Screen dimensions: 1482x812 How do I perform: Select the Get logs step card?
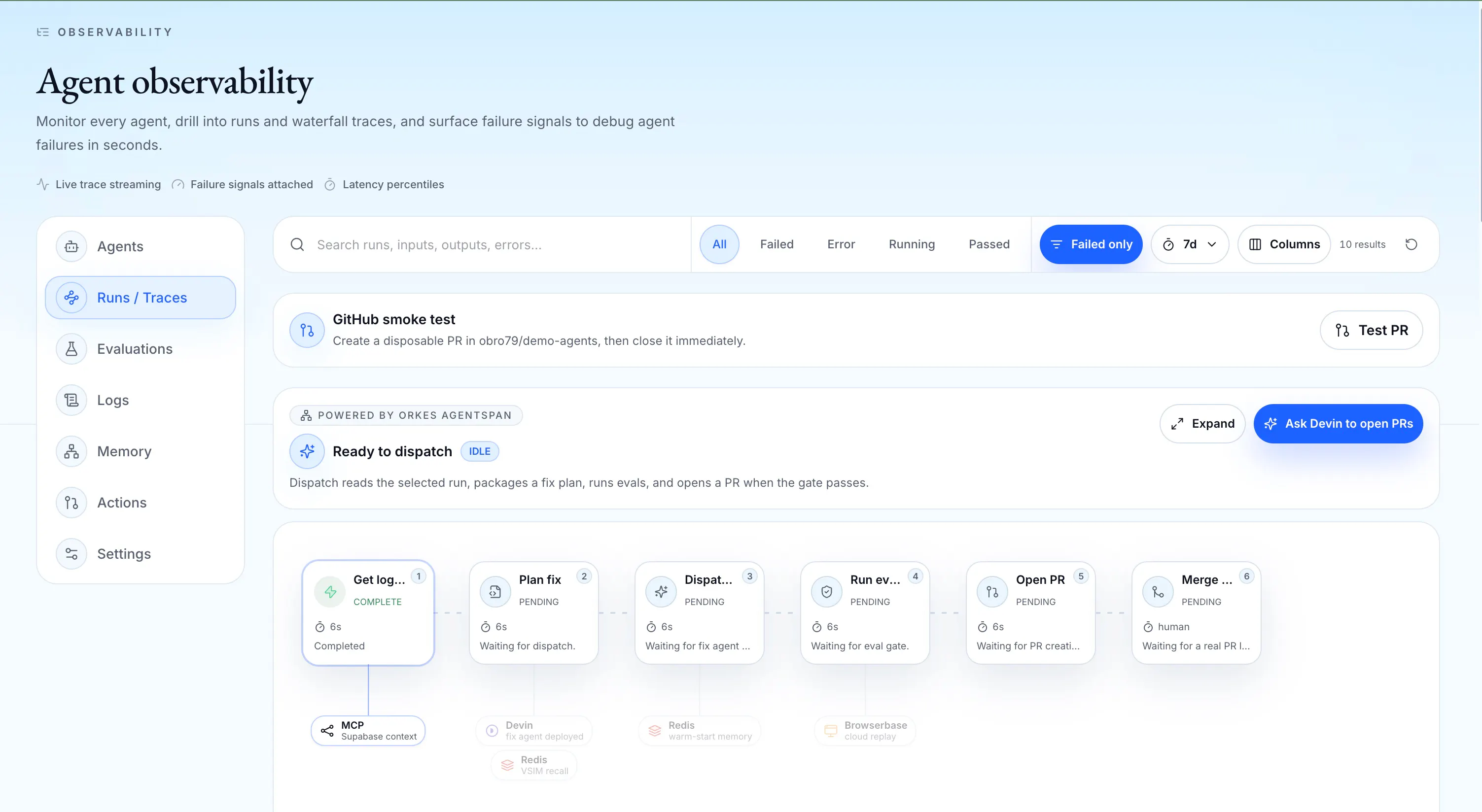368,613
